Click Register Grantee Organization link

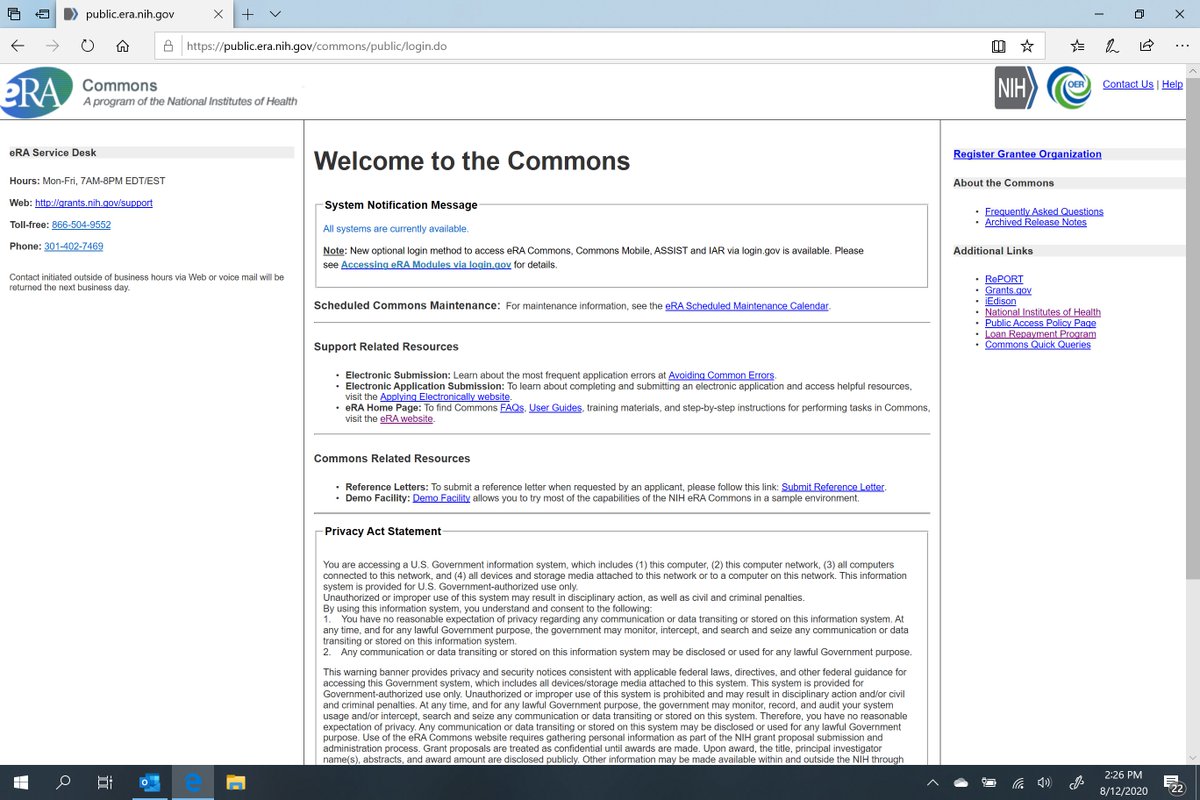pos(1027,154)
